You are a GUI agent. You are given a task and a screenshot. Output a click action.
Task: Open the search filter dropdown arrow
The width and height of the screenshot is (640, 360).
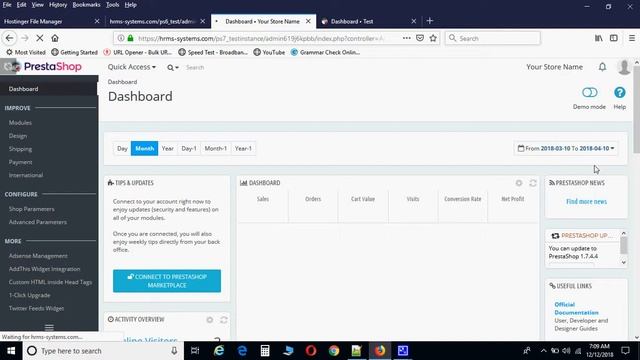pyautogui.click(x=173, y=67)
